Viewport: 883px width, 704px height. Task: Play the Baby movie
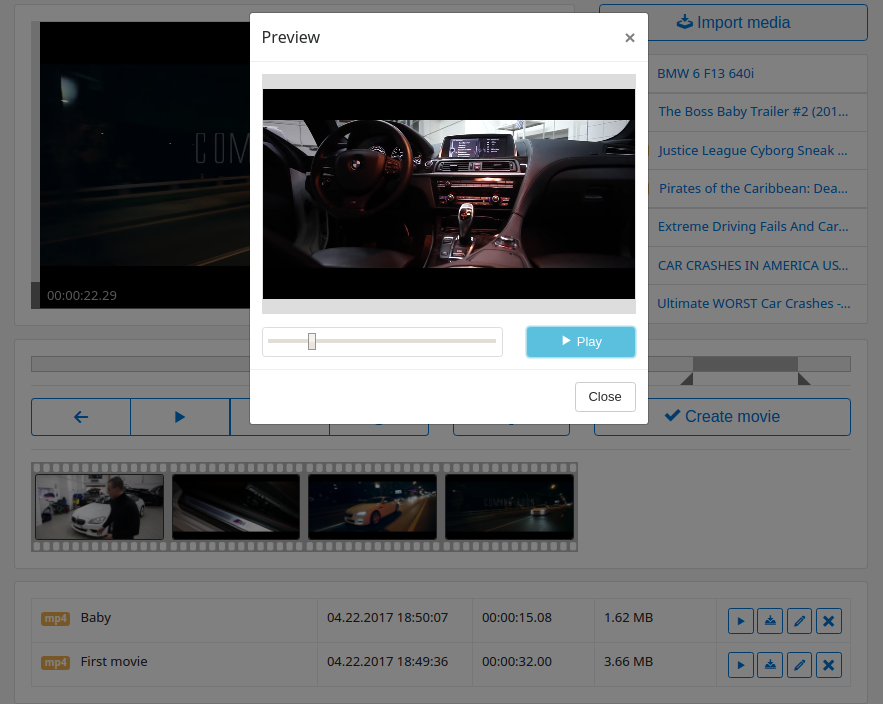pyautogui.click(x=740, y=621)
